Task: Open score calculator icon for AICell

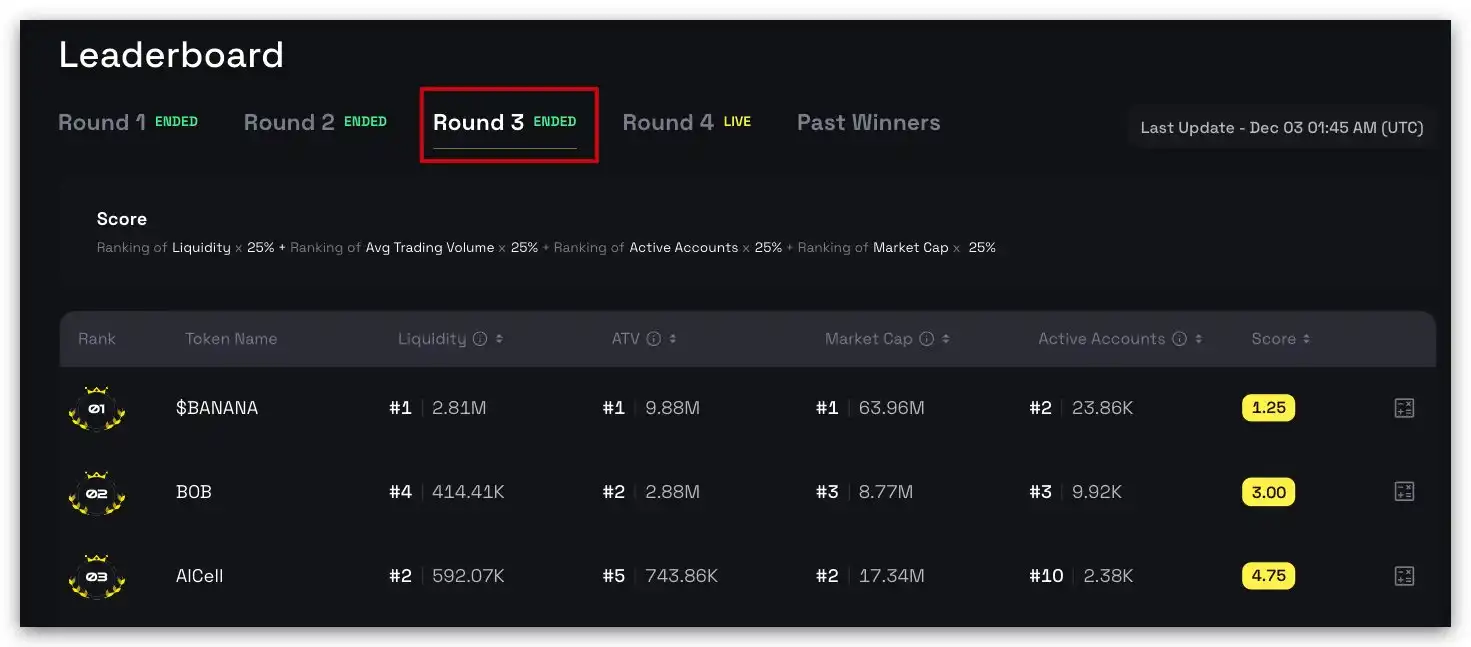Action: (x=1404, y=576)
